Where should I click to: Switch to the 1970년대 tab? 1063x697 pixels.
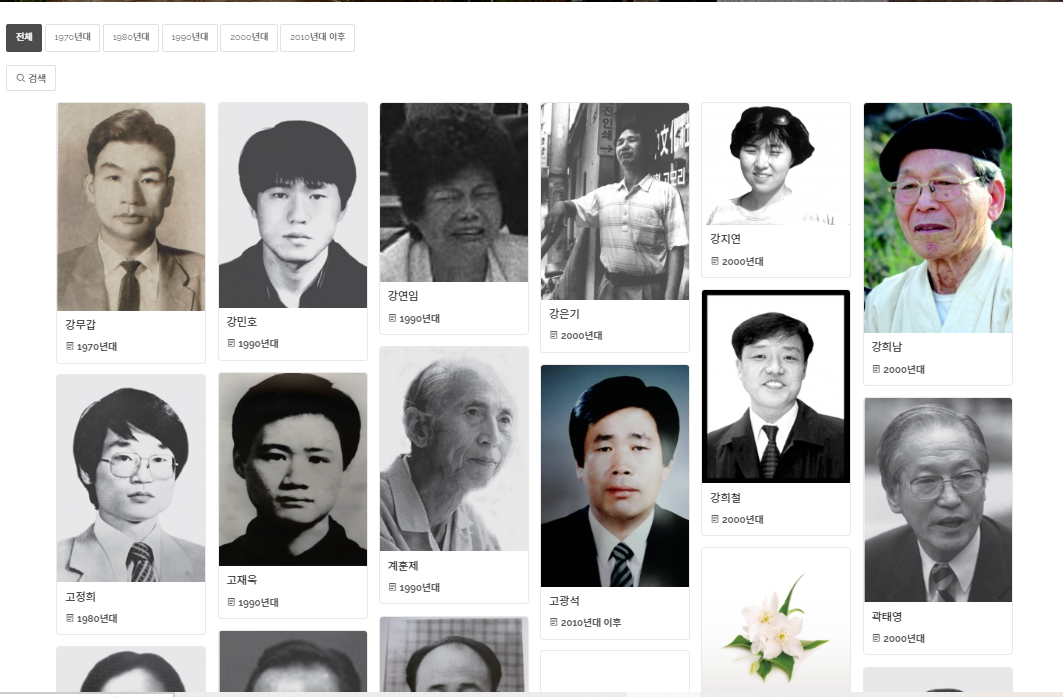tap(73, 37)
